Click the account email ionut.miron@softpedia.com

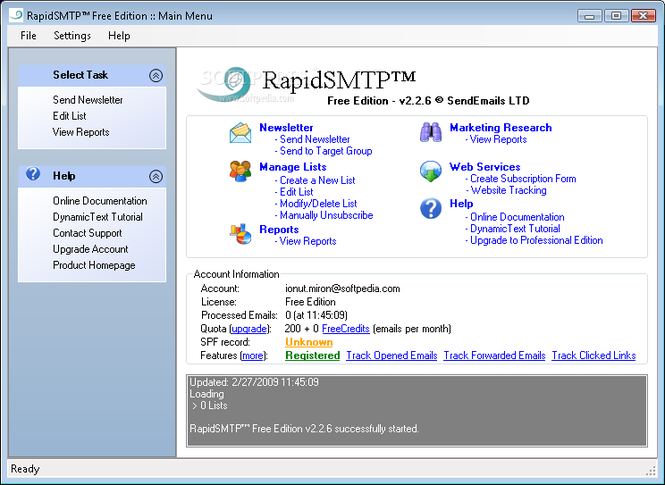(342, 288)
